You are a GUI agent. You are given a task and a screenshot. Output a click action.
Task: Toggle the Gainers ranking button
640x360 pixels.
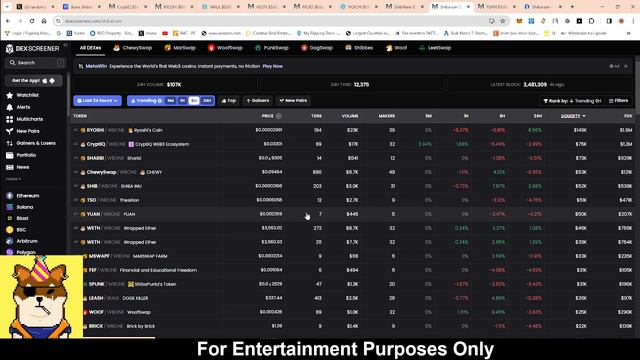(258, 101)
